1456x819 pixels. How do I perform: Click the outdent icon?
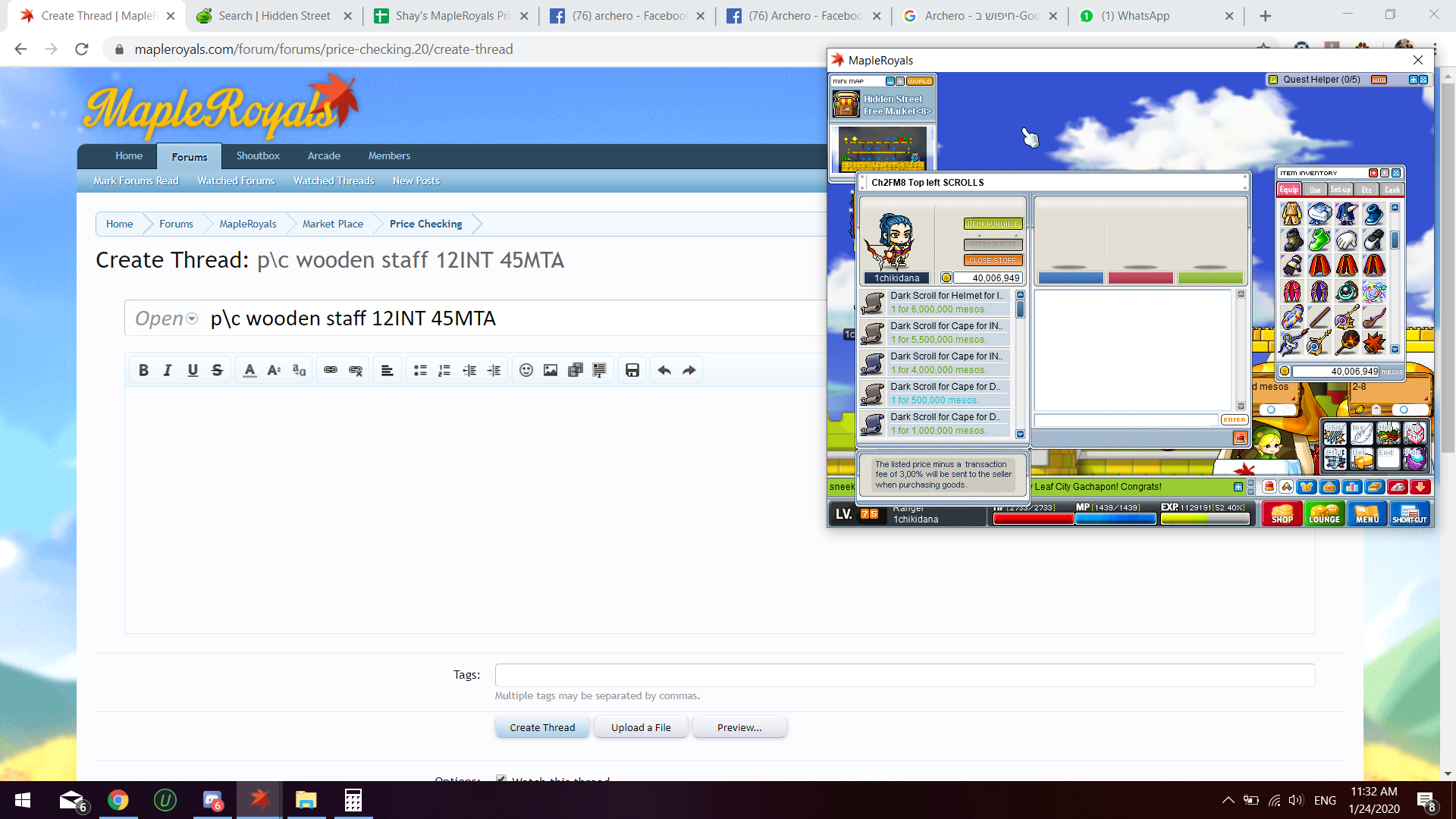click(469, 370)
